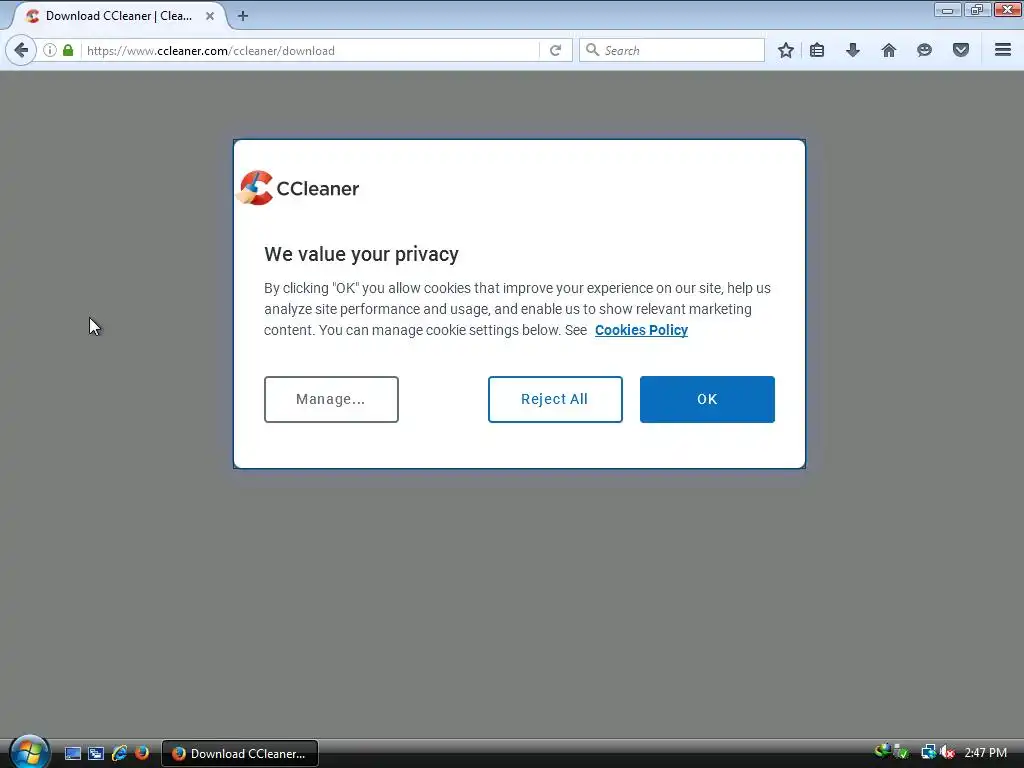Go back with the browser back arrow
The width and height of the screenshot is (1024, 768).
point(21,50)
